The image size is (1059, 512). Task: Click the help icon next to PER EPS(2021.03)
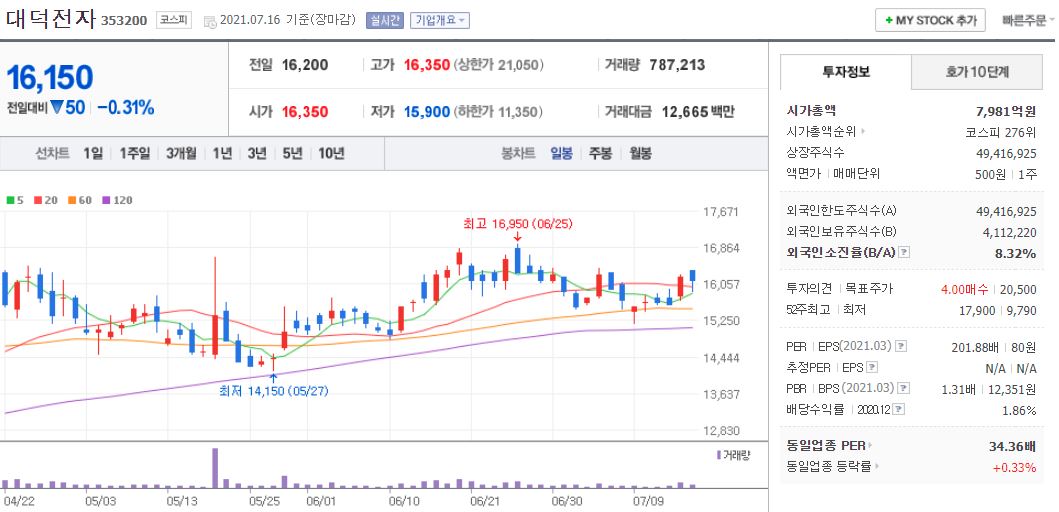coord(900,347)
